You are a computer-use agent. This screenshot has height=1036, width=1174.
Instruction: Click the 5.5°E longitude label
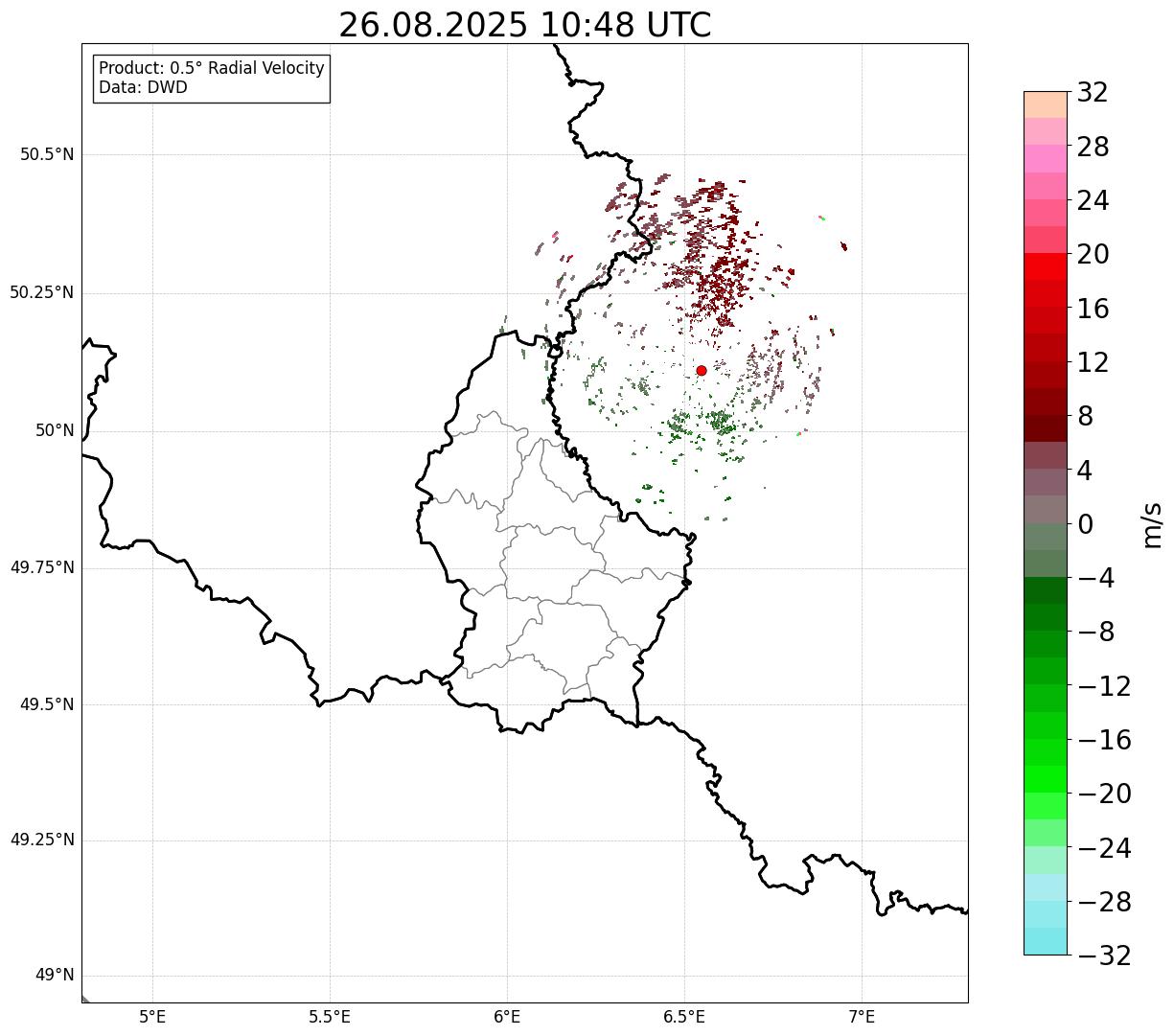[330, 1016]
